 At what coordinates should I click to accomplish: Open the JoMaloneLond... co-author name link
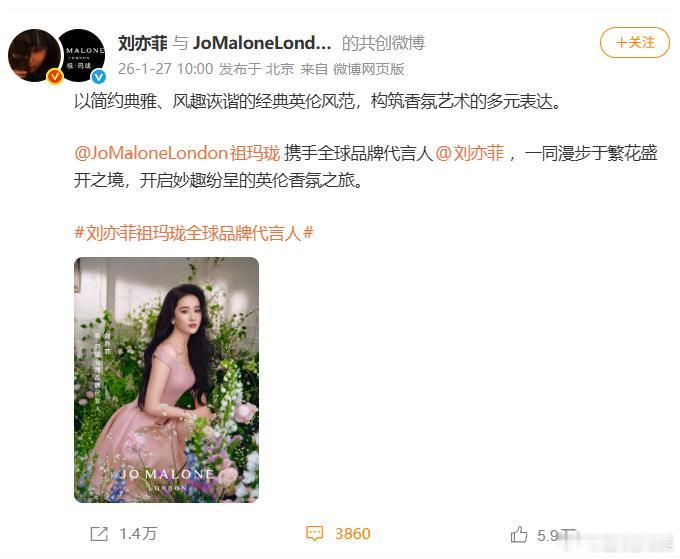click(x=262, y=43)
